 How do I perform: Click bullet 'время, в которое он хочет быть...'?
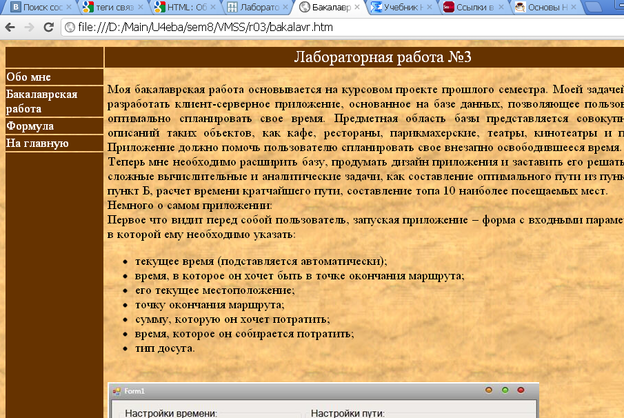(x=300, y=276)
